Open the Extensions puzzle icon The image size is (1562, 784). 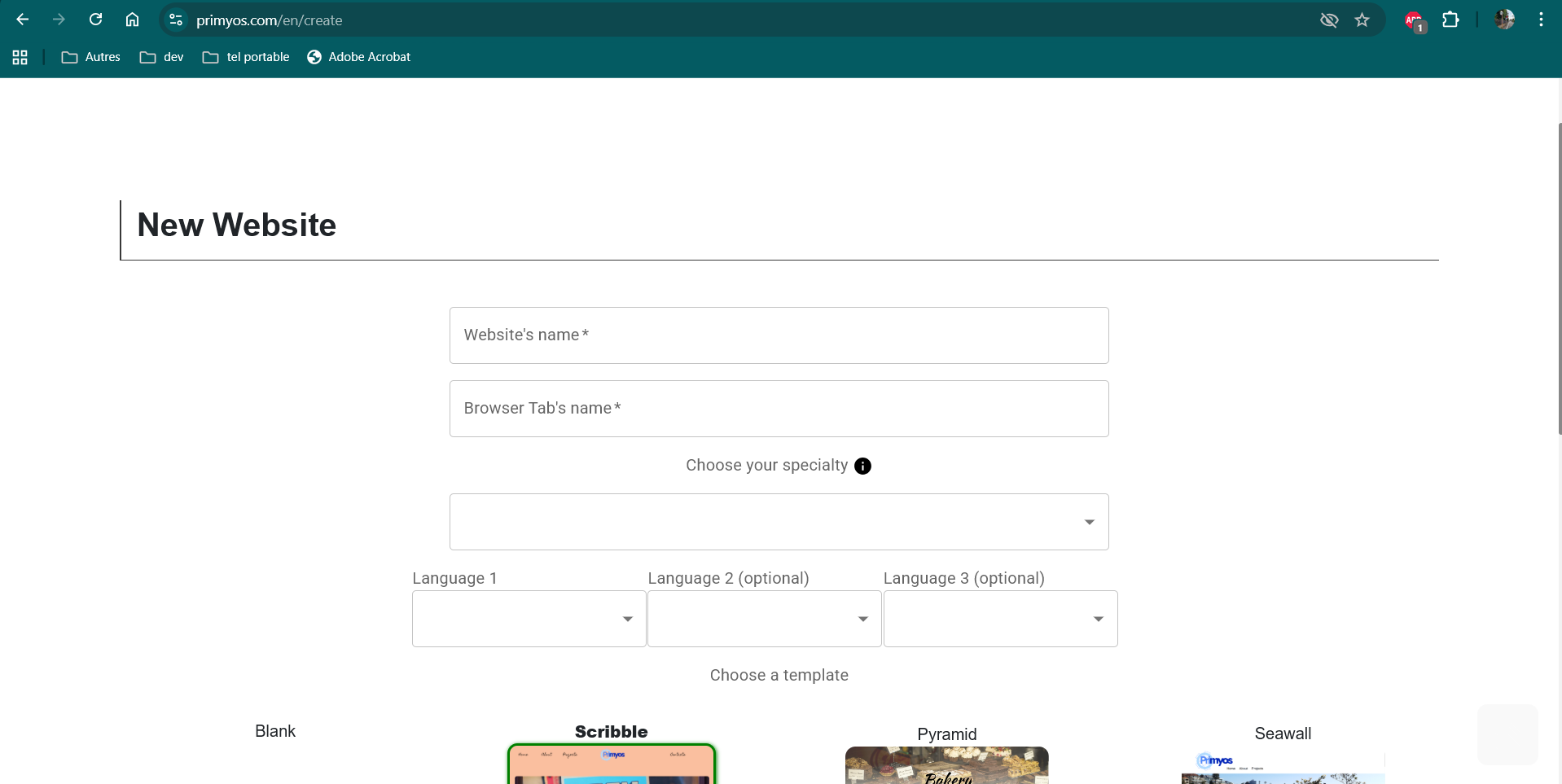point(1450,20)
